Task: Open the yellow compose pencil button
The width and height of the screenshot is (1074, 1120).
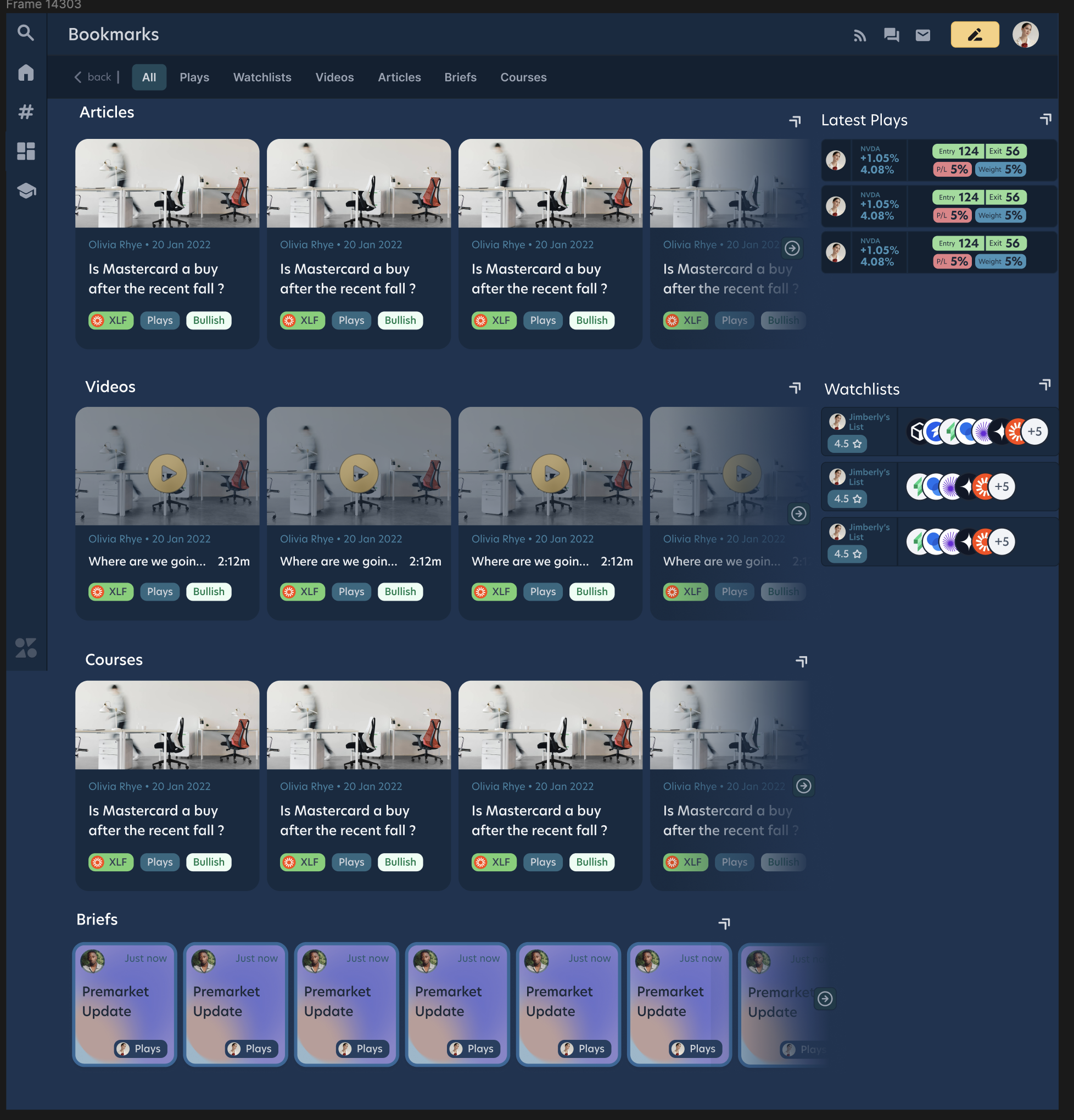Action: pyautogui.click(x=975, y=34)
